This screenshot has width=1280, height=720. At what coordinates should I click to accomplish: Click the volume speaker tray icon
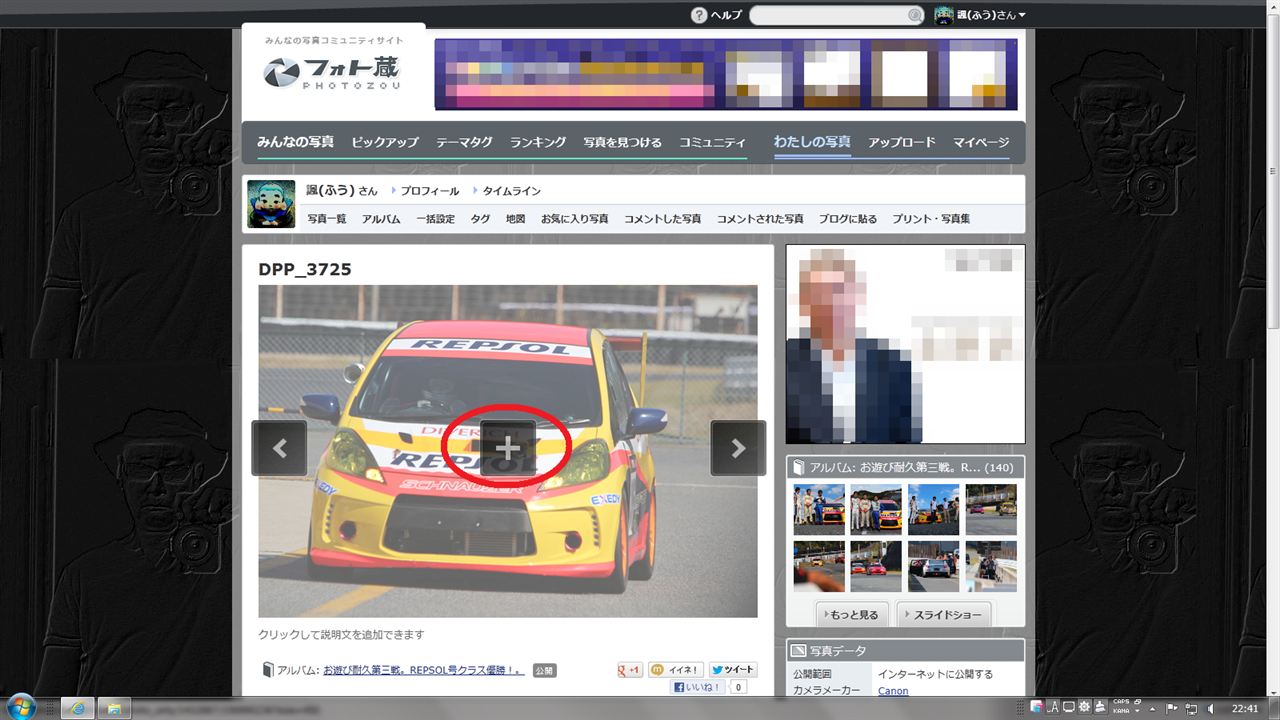1210,709
